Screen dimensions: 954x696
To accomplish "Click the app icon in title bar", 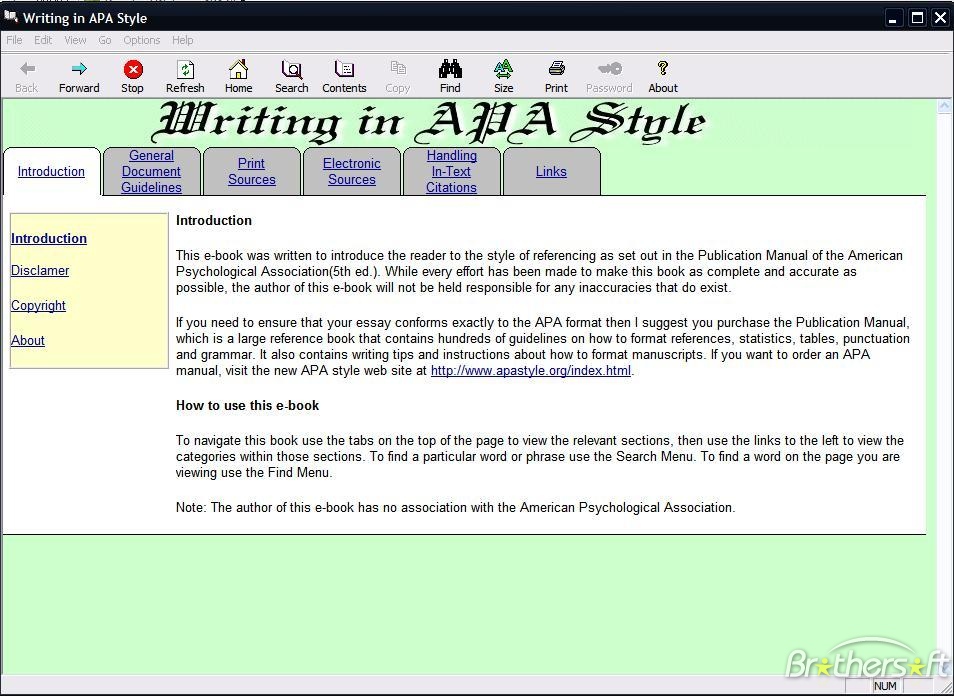I will click(x=10, y=17).
